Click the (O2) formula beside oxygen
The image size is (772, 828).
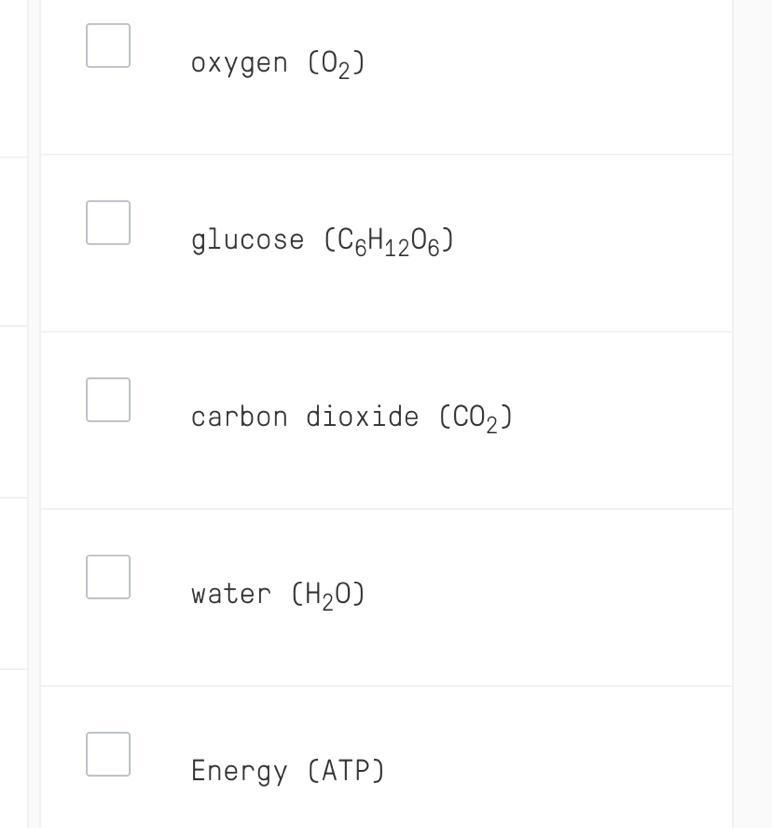[x=336, y=64]
